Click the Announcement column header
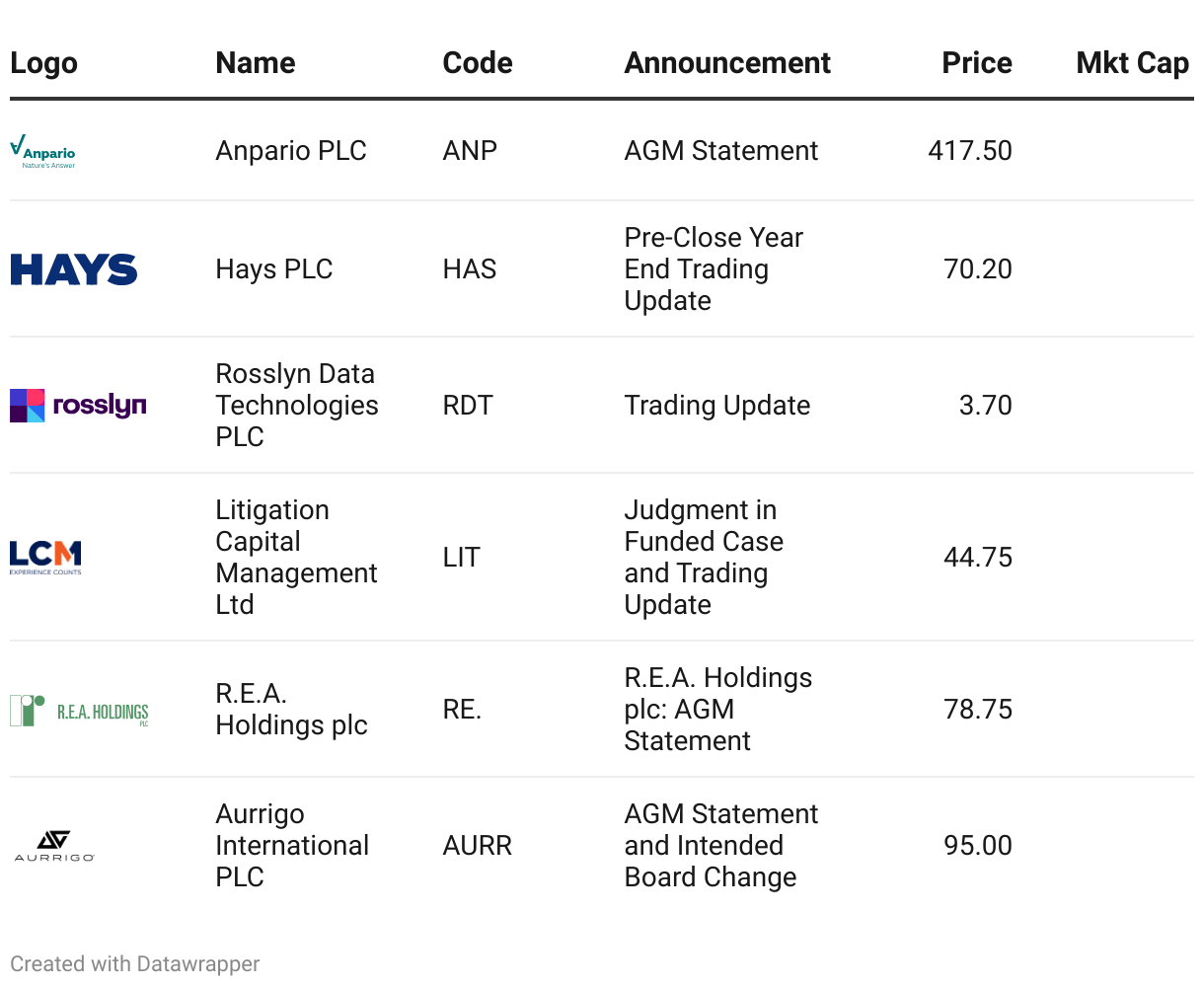The width and height of the screenshot is (1204, 987). [727, 63]
